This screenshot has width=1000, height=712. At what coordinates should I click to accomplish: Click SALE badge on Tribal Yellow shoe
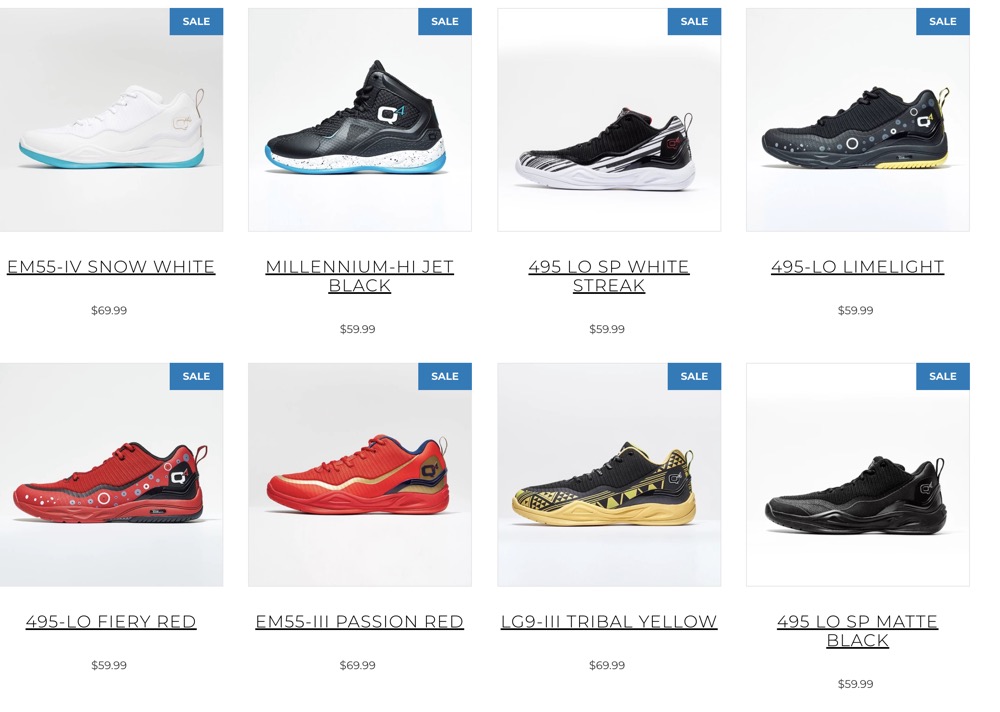click(x=694, y=376)
